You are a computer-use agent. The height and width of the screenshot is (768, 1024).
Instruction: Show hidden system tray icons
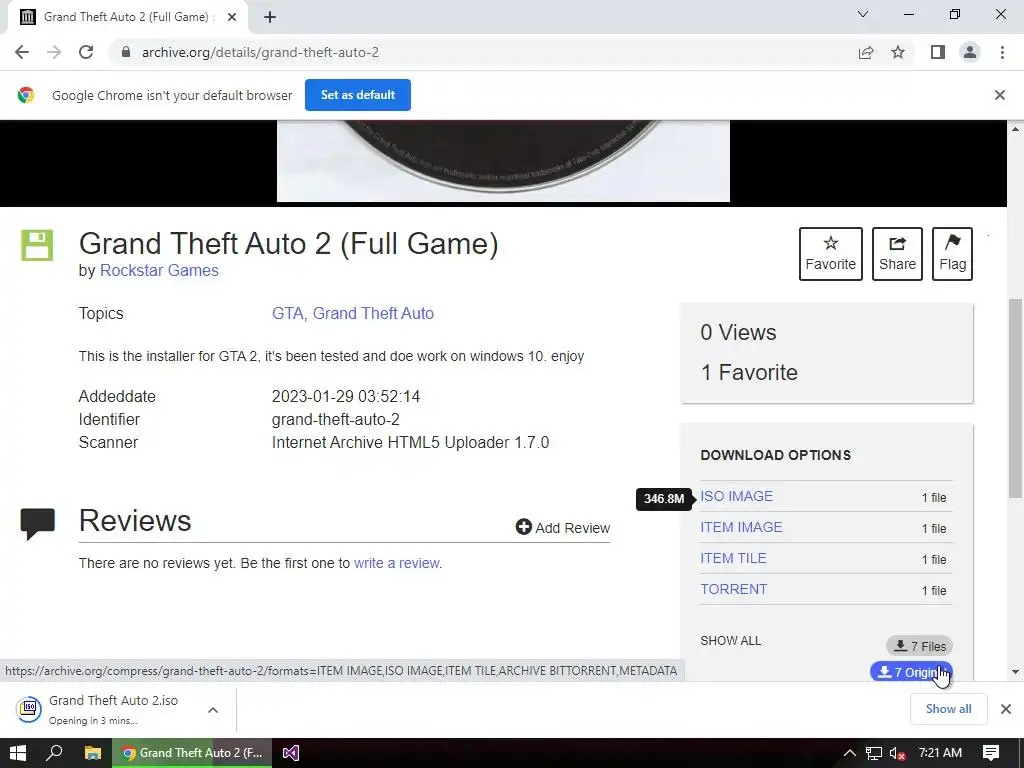click(x=849, y=753)
